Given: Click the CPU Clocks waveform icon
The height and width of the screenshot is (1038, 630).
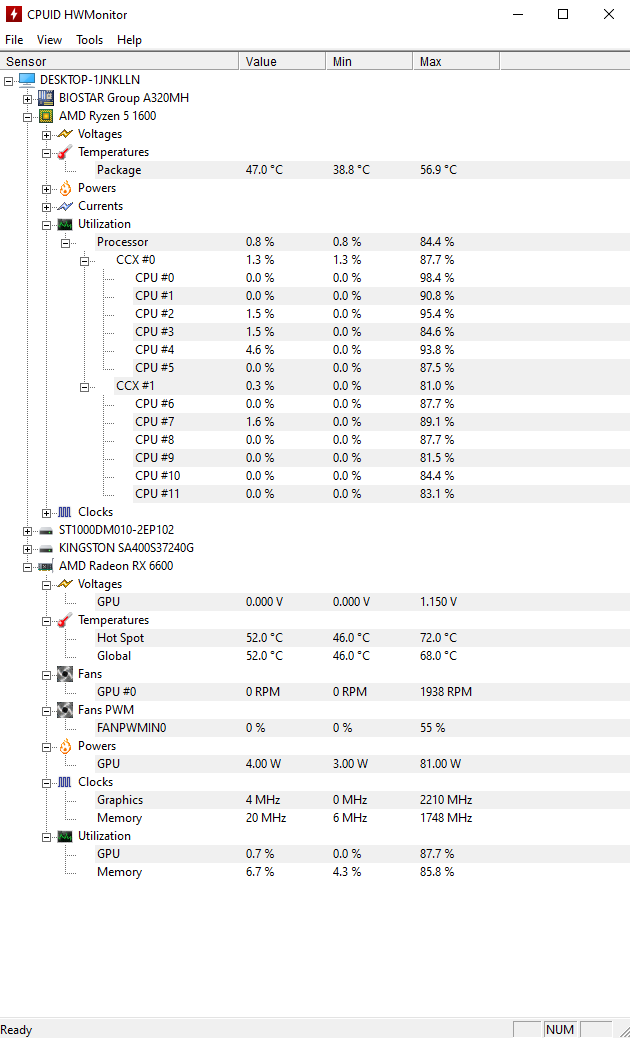Looking at the screenshot, I should pyautogui.click(x=65, y=512).
